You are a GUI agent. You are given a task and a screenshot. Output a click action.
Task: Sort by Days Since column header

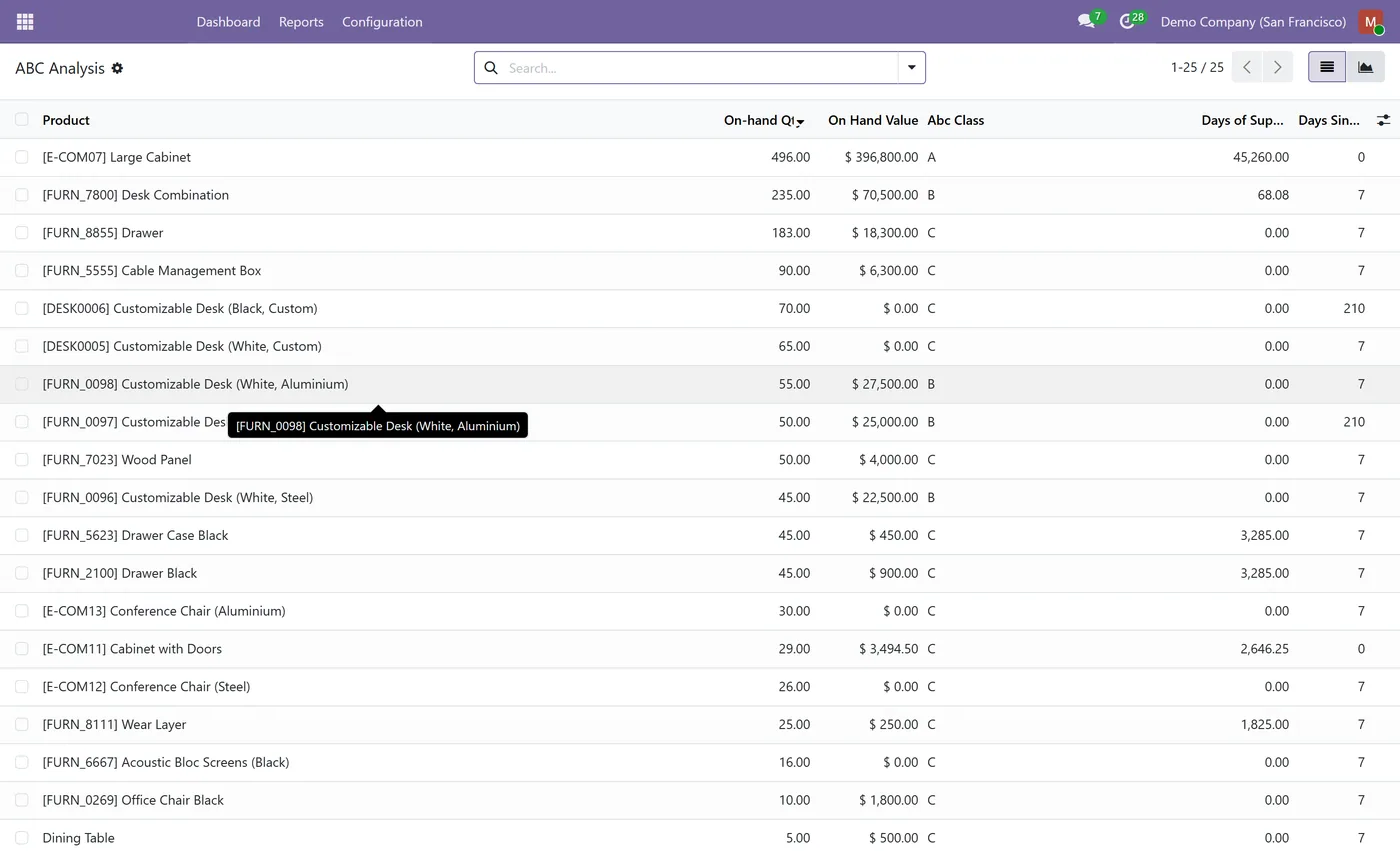point(1328,120)
